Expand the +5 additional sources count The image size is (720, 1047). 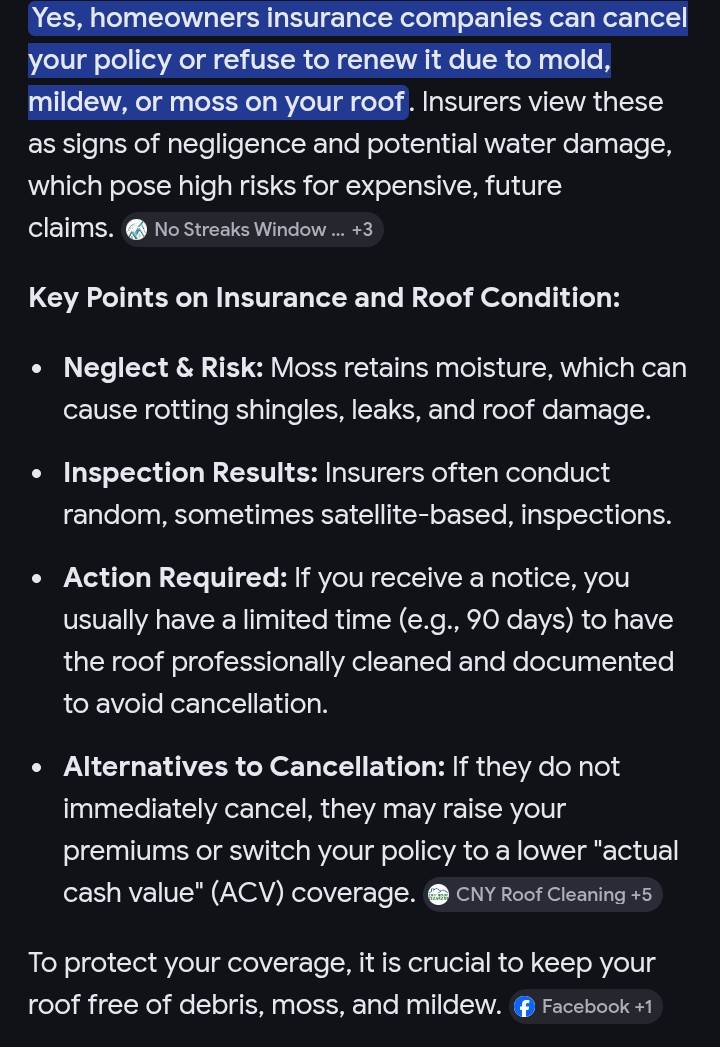641,895
